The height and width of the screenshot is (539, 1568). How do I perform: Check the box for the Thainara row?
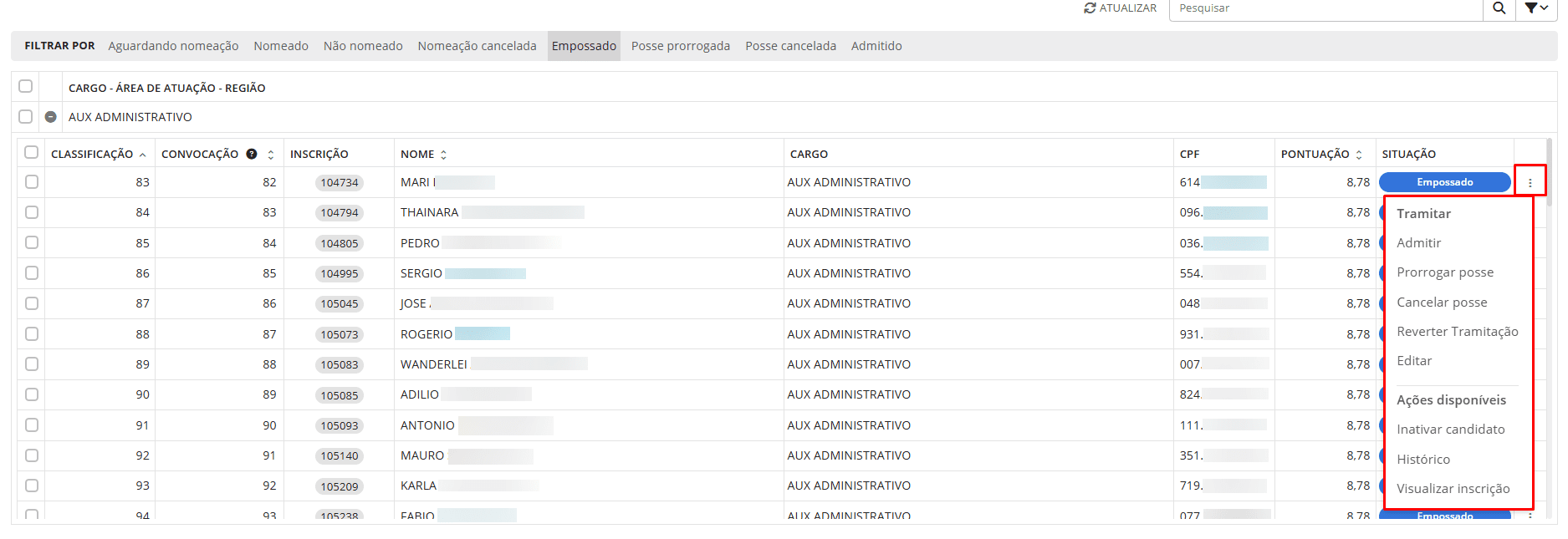32,212
